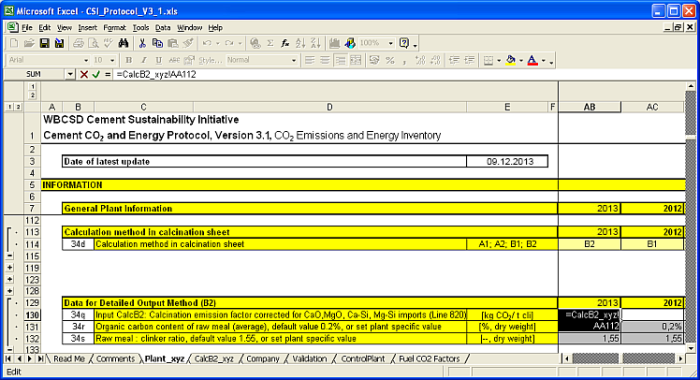Collapse the outline group at row 115
Screen dimensions: 700x380
point(10,256)
